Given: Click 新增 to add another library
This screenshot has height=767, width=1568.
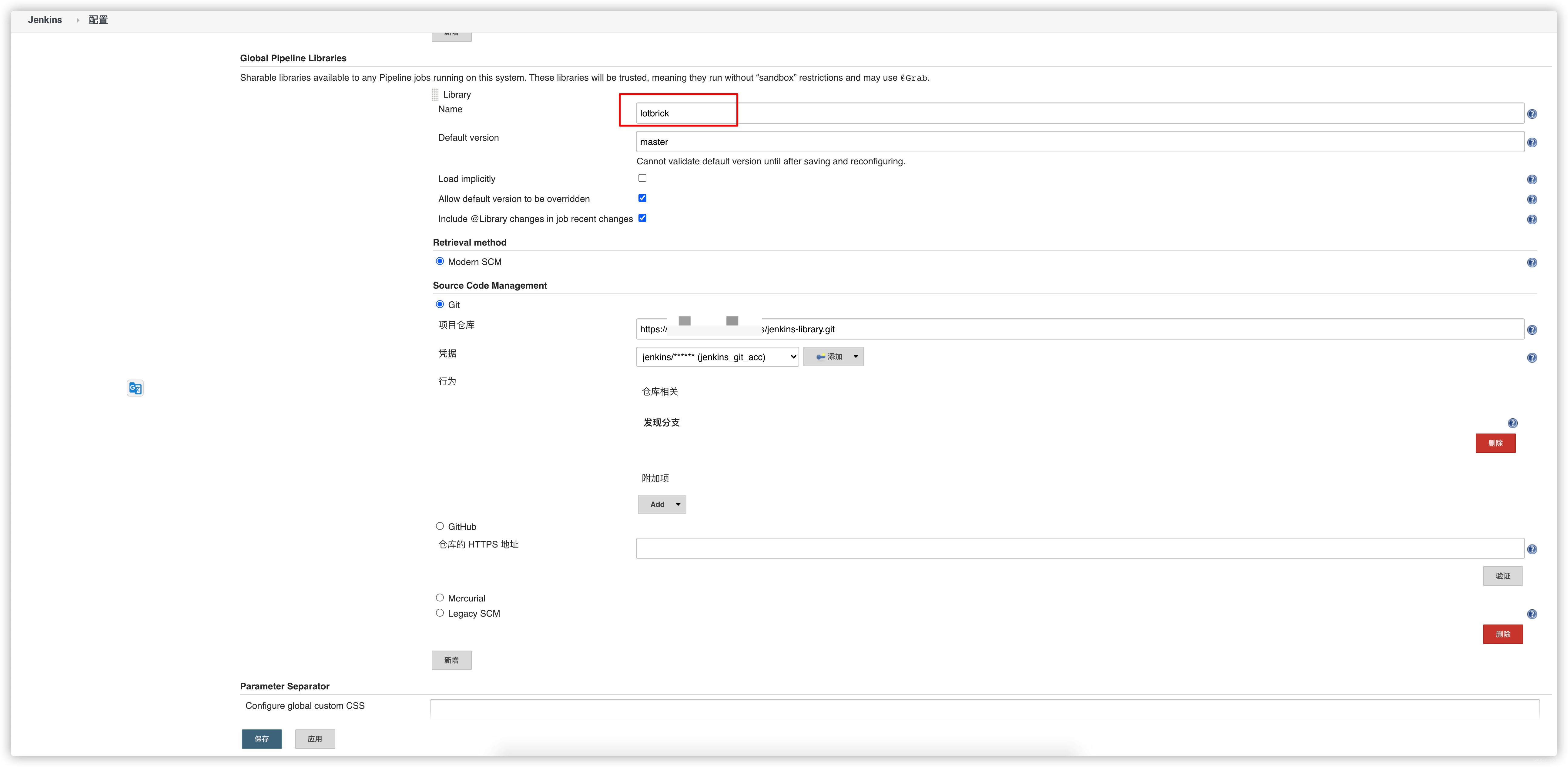Looking at the screenshot, I should 452,661.
